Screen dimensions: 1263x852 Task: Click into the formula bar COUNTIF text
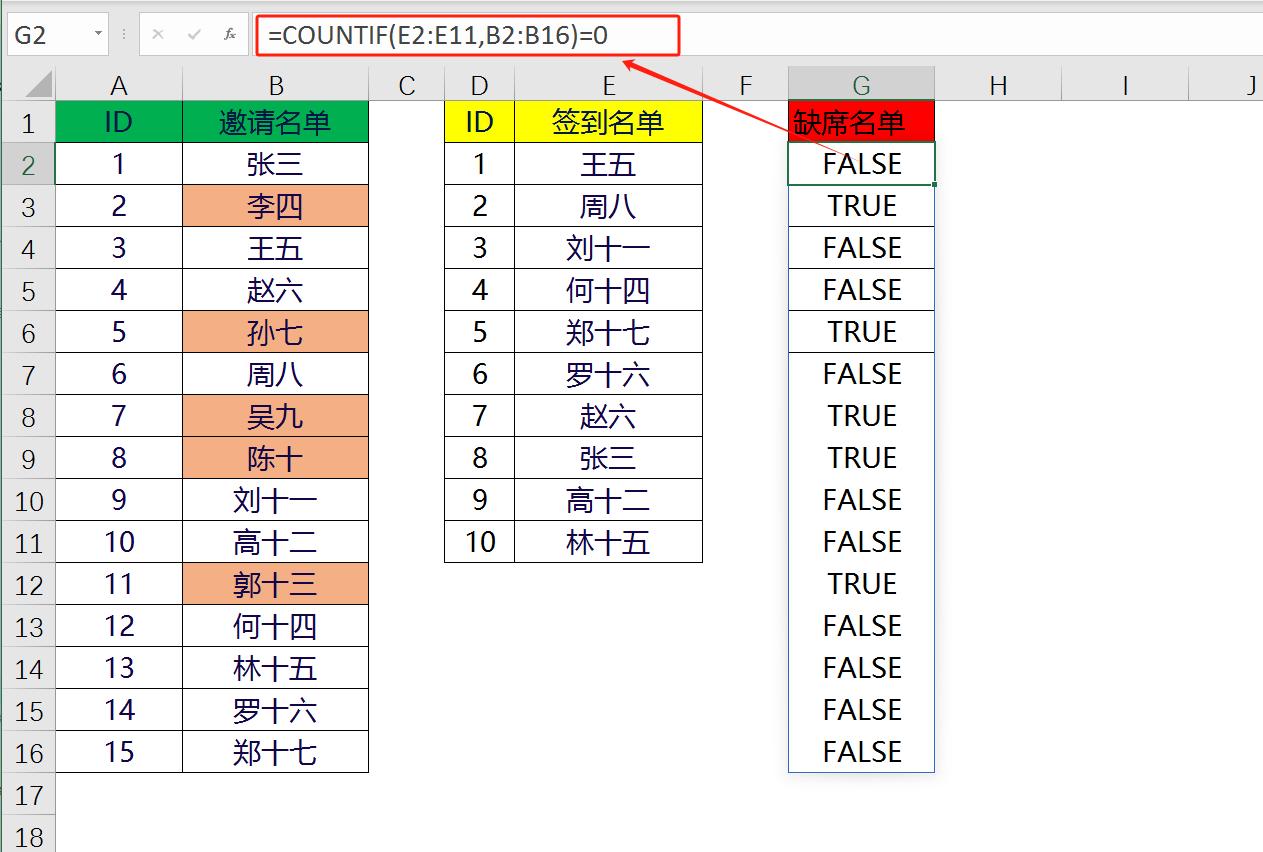coord(438,36)
